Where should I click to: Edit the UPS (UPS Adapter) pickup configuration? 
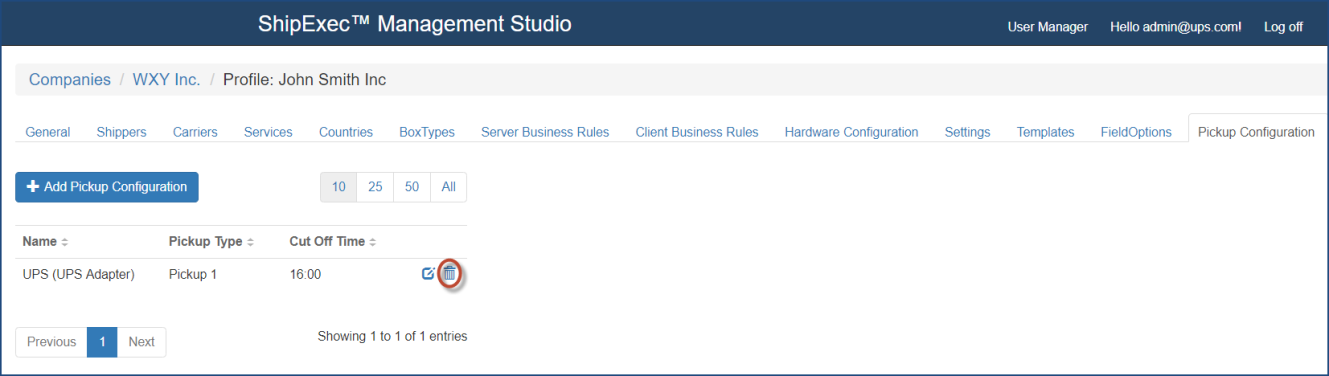tap(428, 273)
